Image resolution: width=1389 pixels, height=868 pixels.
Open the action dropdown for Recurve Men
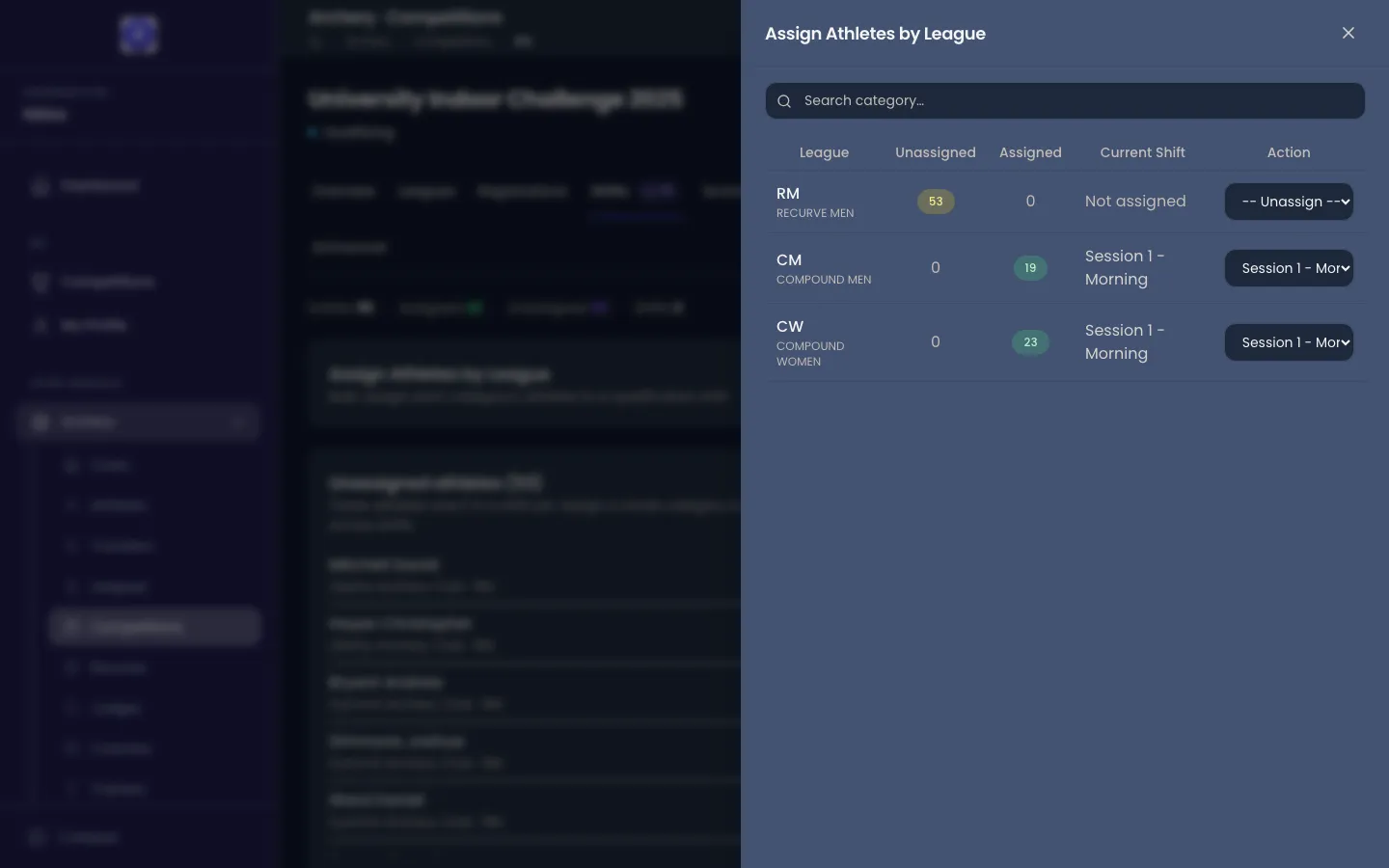point(1289,202)
